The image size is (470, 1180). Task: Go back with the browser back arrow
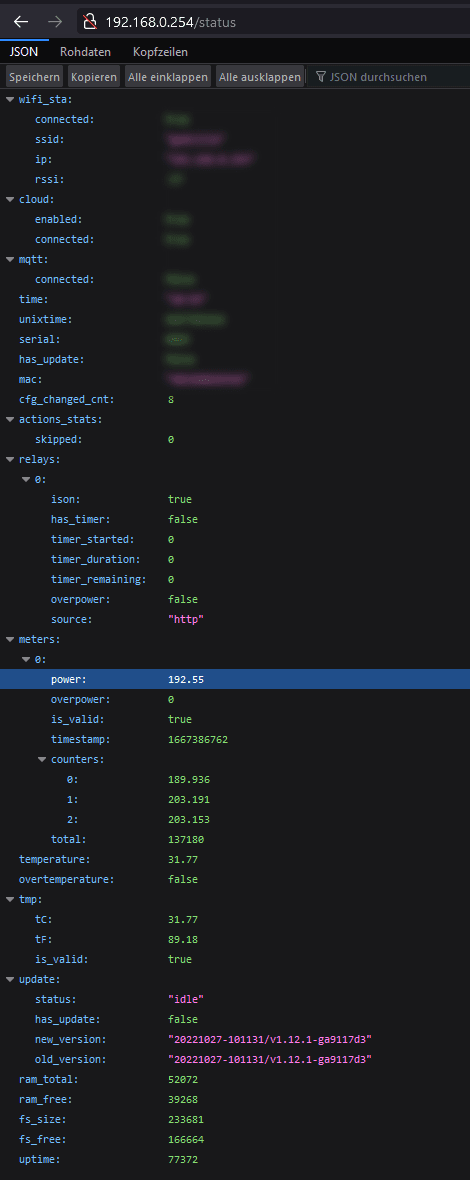(x=21, y=22)
